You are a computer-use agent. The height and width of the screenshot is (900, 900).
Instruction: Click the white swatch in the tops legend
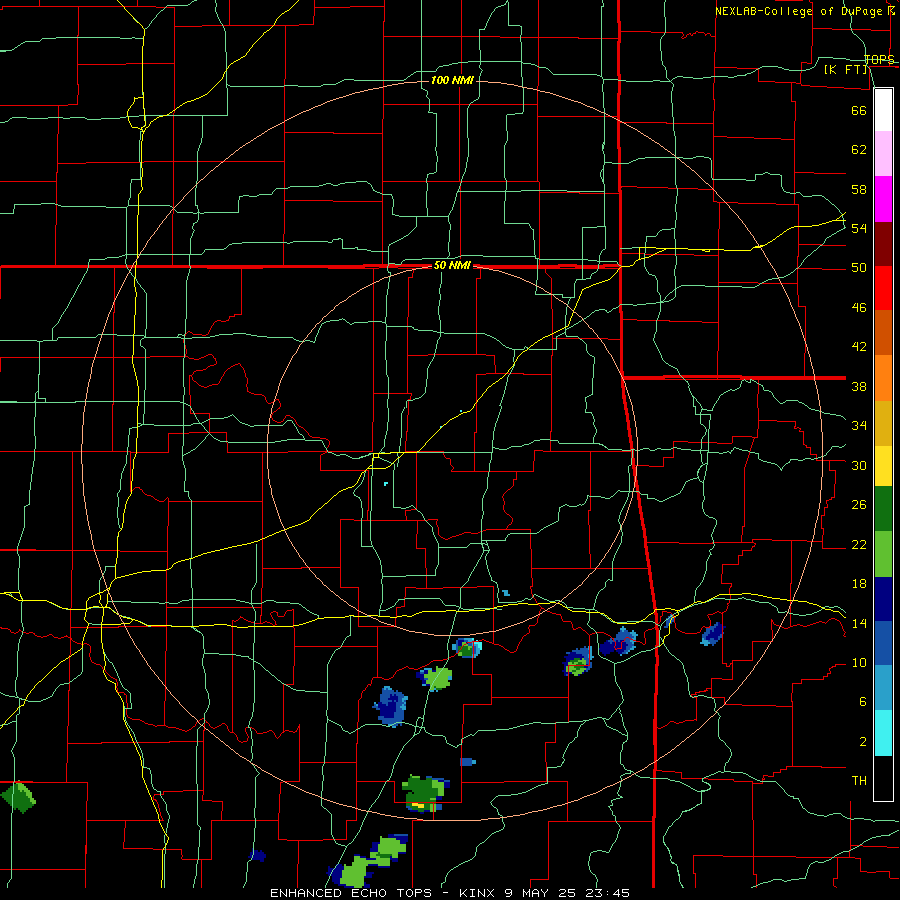883,110
